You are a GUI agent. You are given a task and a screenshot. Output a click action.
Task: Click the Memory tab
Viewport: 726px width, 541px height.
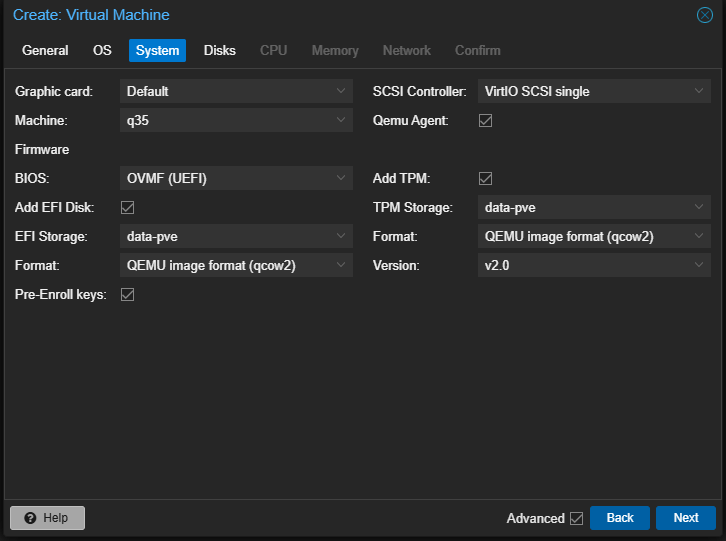(x=335, y=50)
